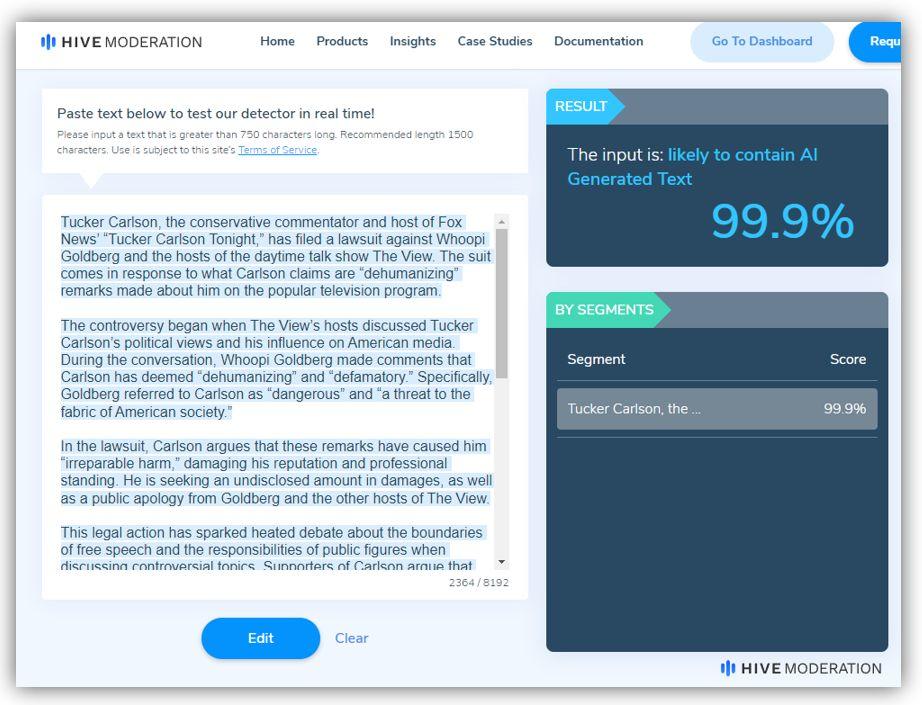The height and width of the screenshot is (705, 922).
Task: Open the Documentation page
Action: click(599, 41)
